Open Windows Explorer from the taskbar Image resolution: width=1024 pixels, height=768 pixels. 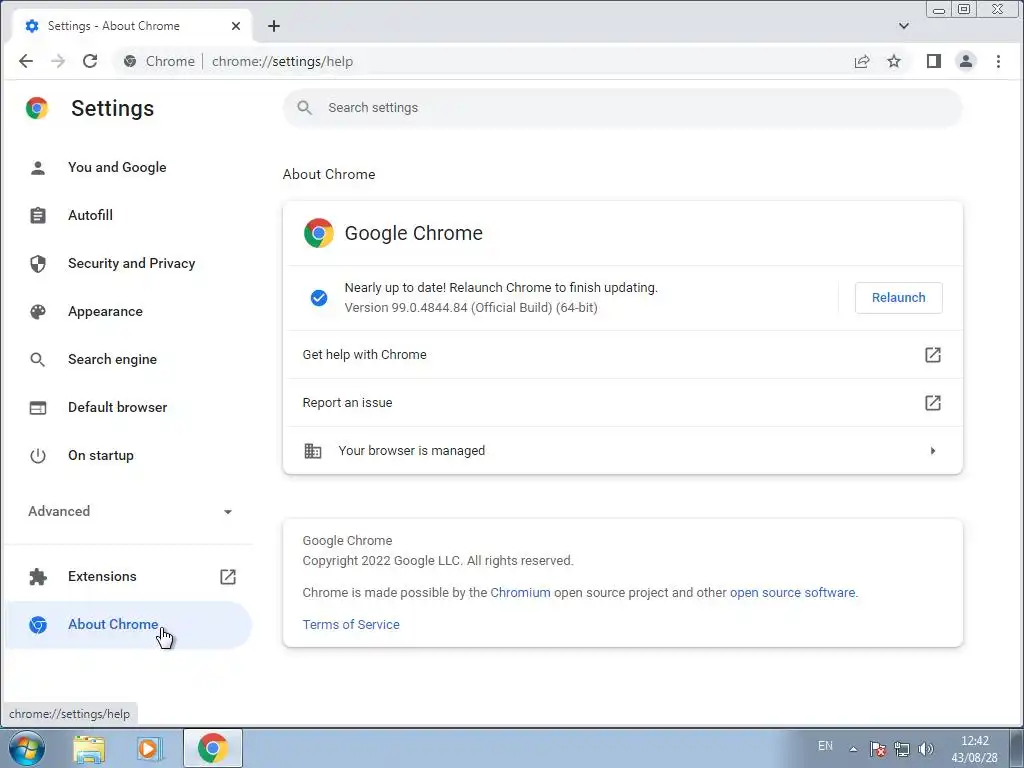(89, 749)
